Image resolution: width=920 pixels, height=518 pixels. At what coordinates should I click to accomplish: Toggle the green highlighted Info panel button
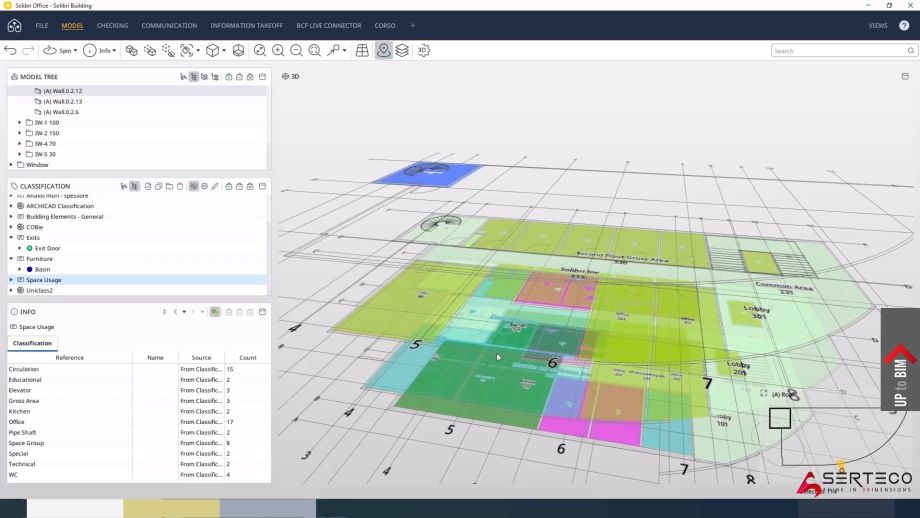coord(215,312)
